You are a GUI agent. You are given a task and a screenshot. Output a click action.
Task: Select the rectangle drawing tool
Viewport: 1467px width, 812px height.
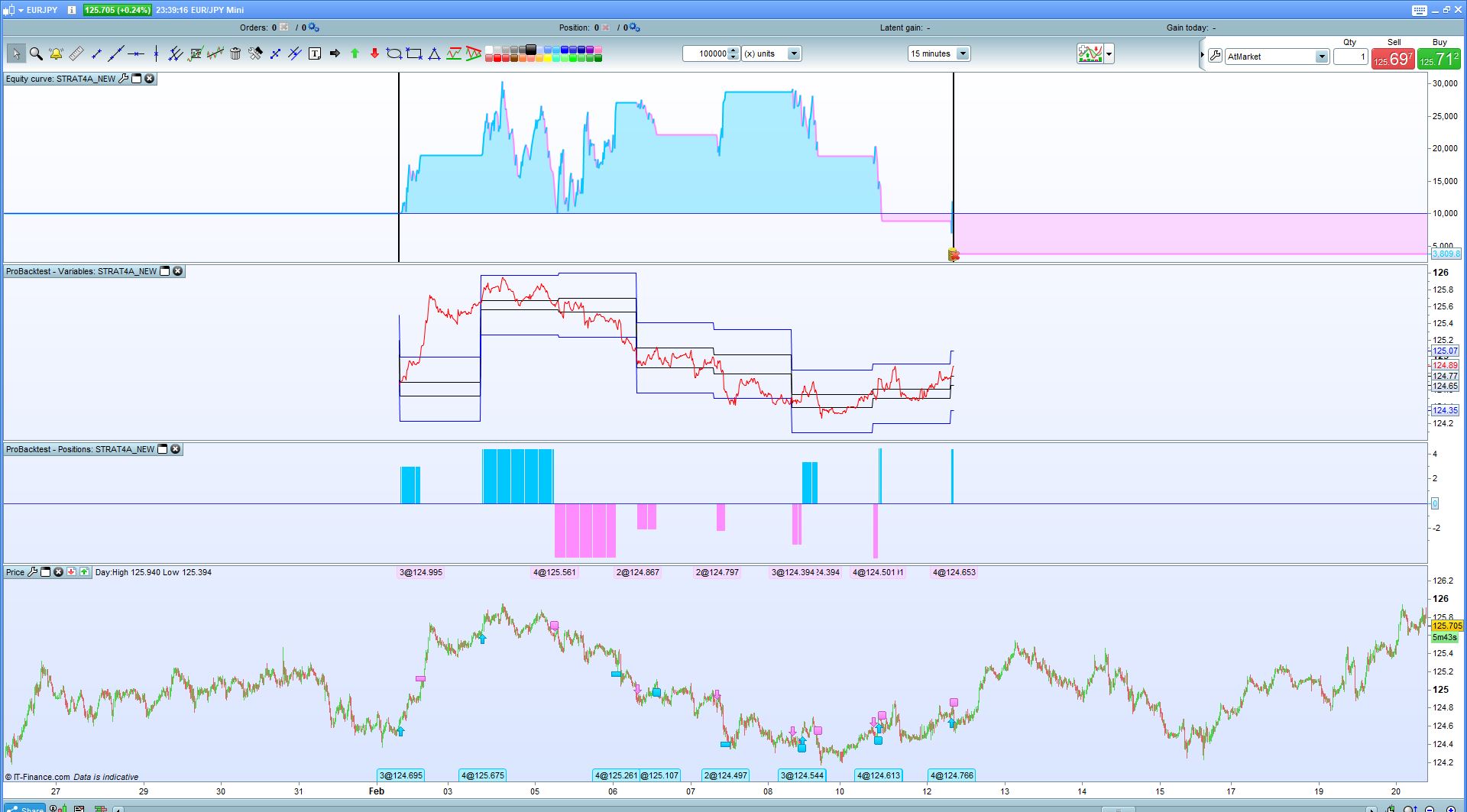[x=414, y=53]
